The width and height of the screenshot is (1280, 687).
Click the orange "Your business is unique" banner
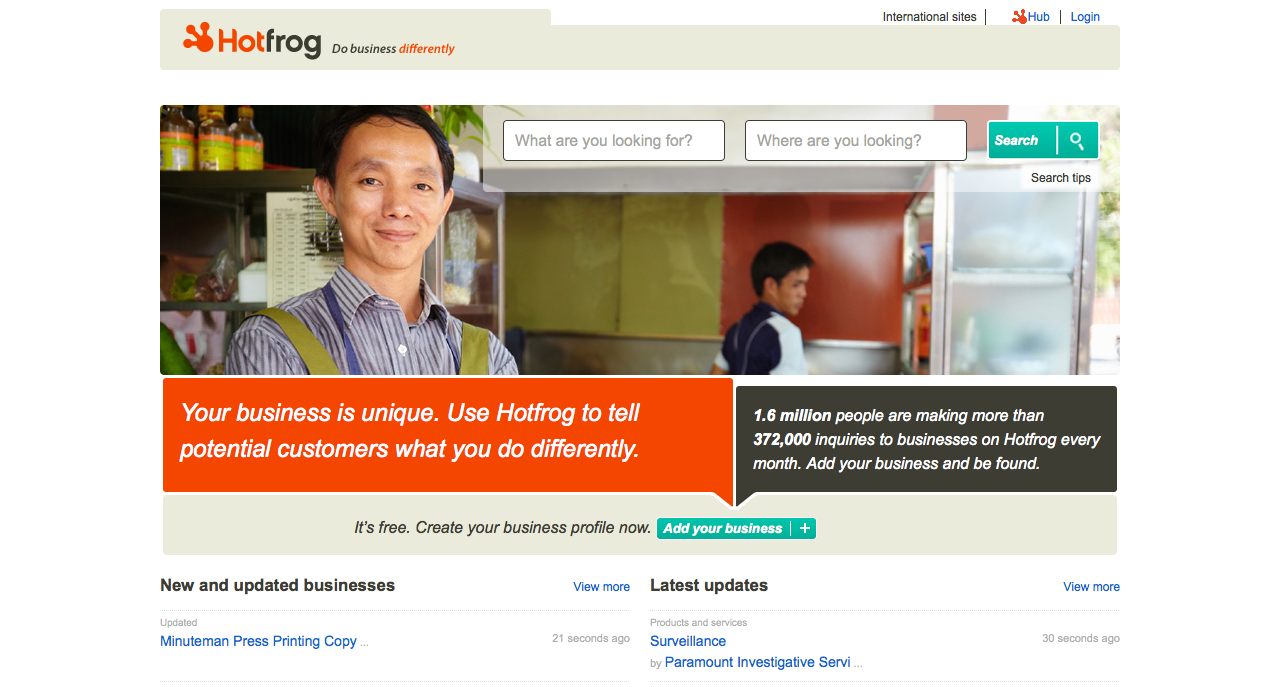pos(448,434)
